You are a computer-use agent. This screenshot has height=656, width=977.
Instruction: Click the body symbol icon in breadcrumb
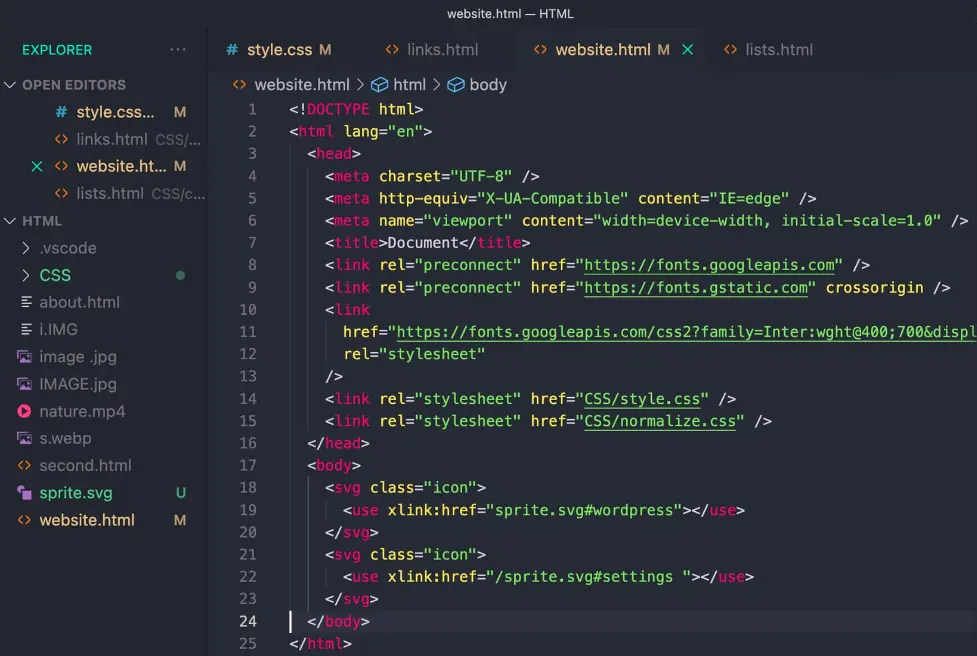[x=456, y=85]
